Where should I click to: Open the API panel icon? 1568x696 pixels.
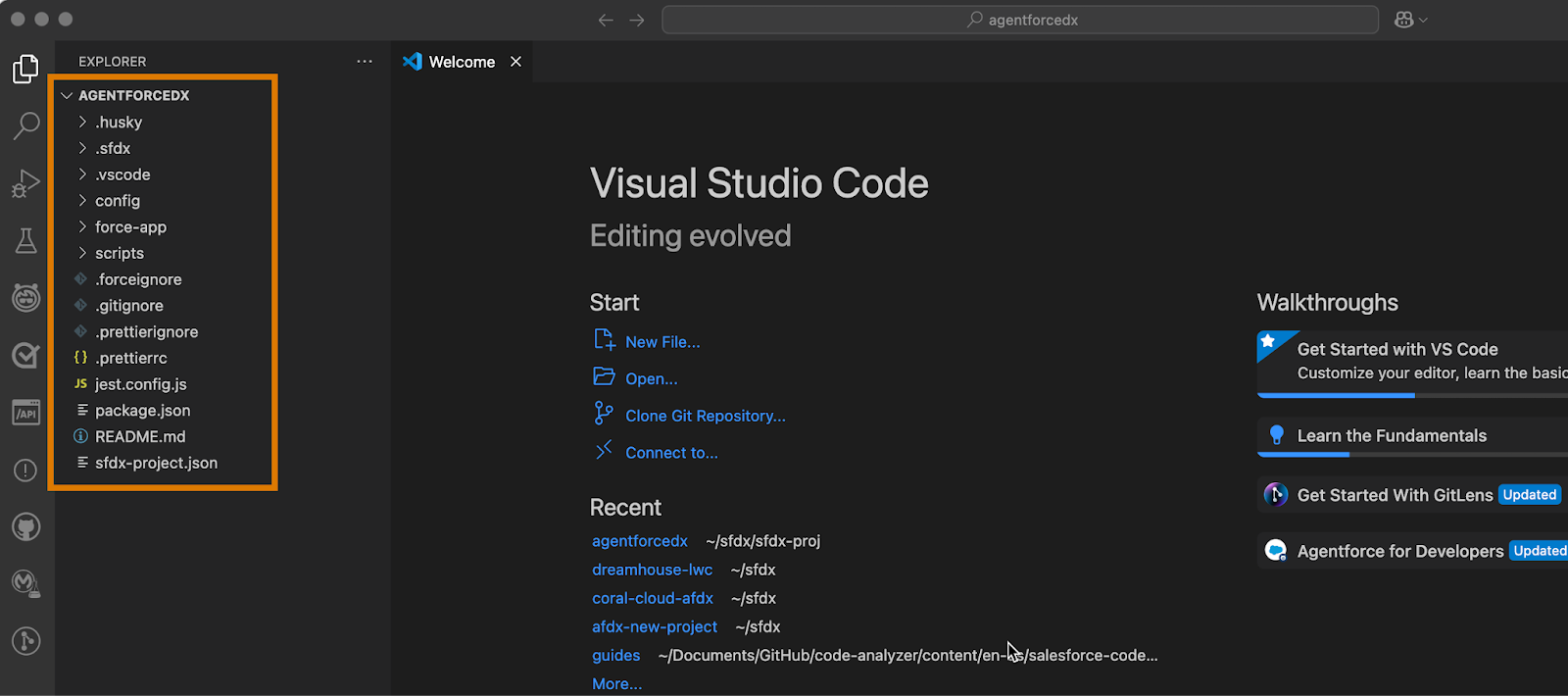[26, 413]
